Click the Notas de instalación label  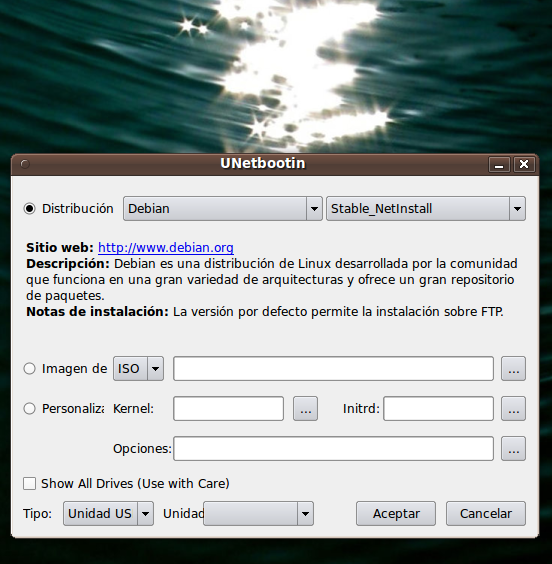[x=97, y=311]
